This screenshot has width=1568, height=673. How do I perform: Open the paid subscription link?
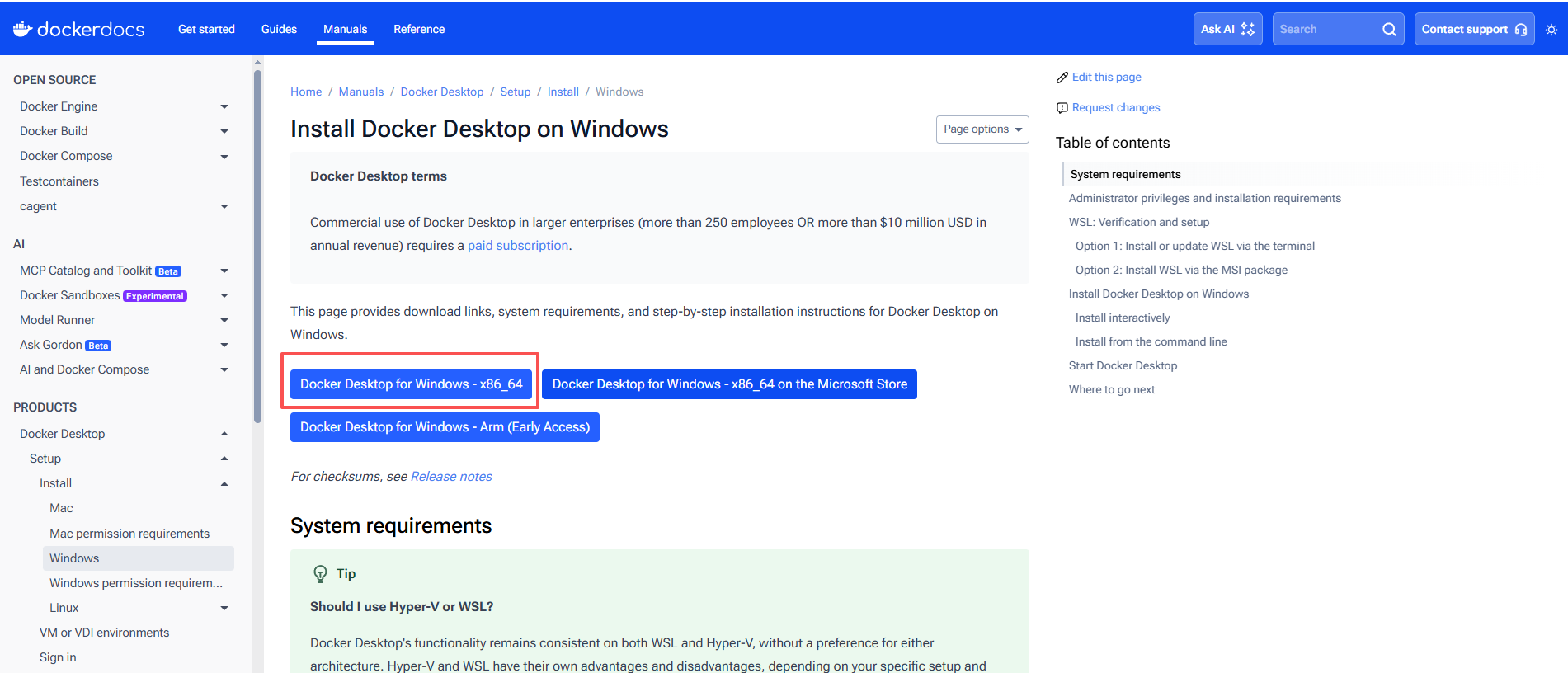[x=518, y=246]
